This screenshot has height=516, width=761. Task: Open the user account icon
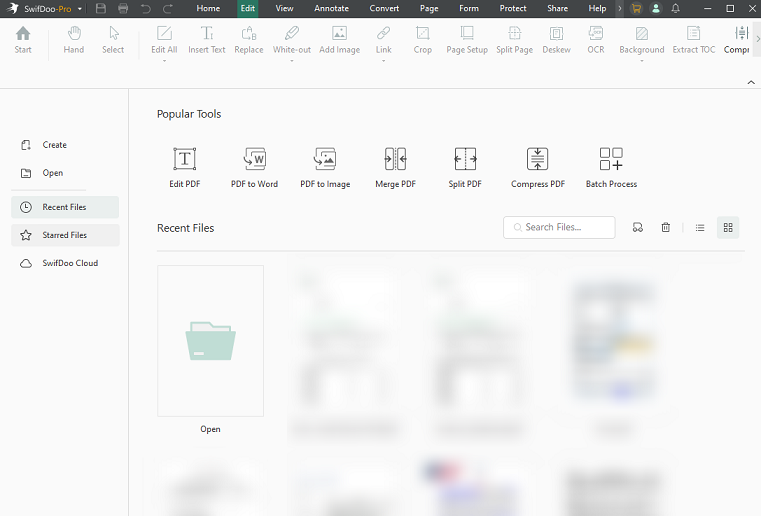coord(656,8)
